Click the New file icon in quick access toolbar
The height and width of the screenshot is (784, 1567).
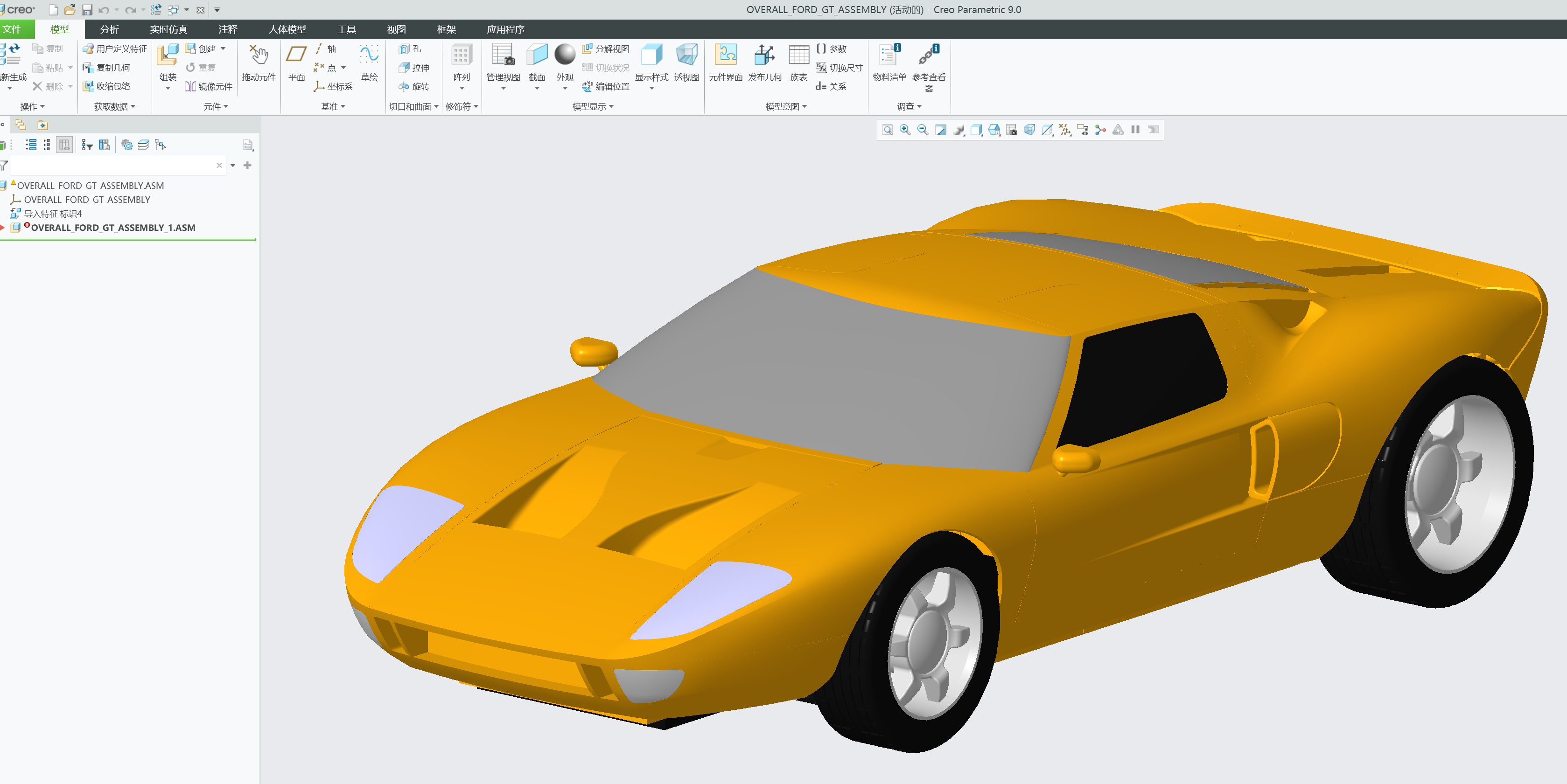[x=53, y=10]
